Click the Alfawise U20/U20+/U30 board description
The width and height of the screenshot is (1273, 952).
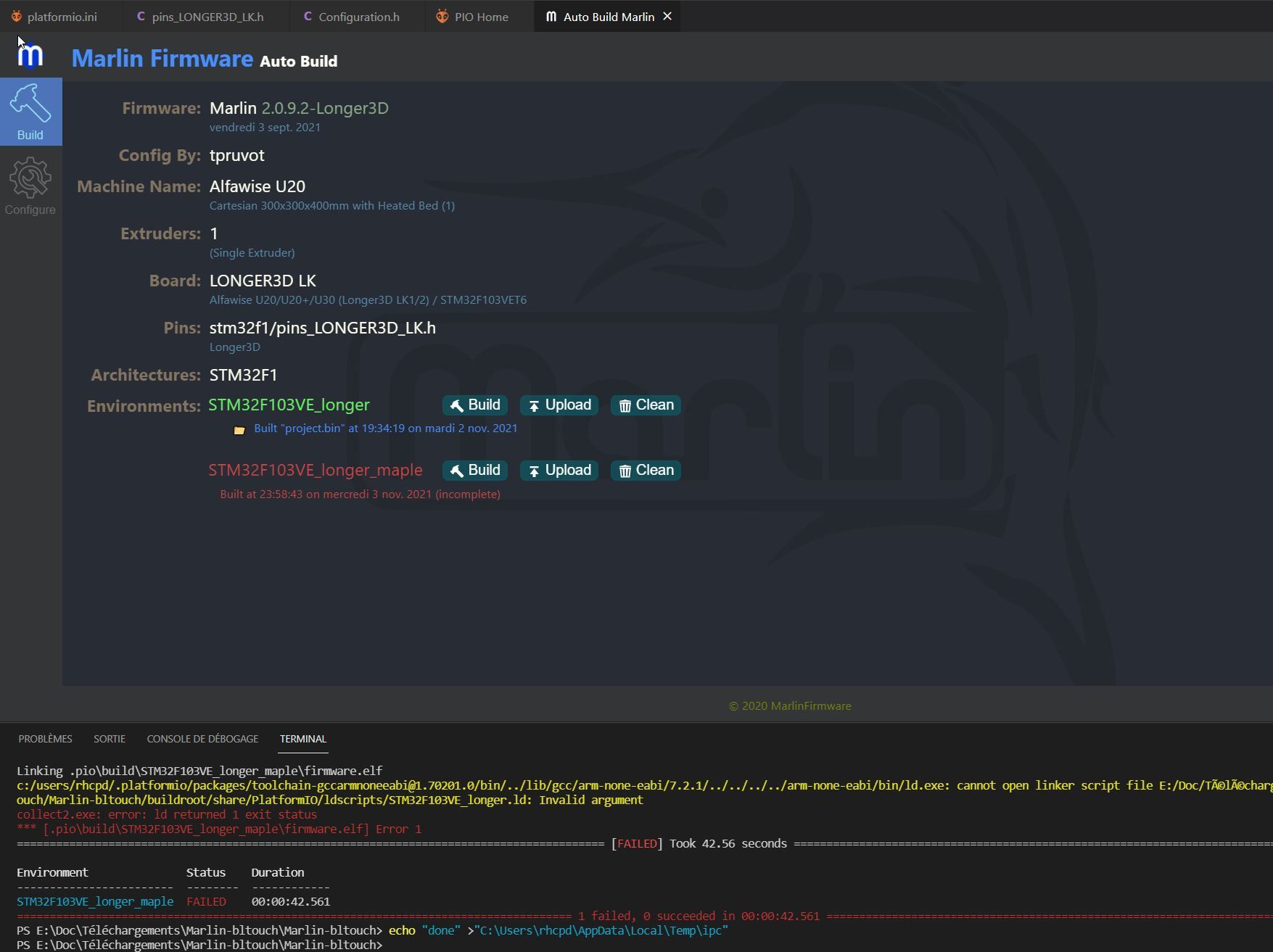[x=368, y=300]
